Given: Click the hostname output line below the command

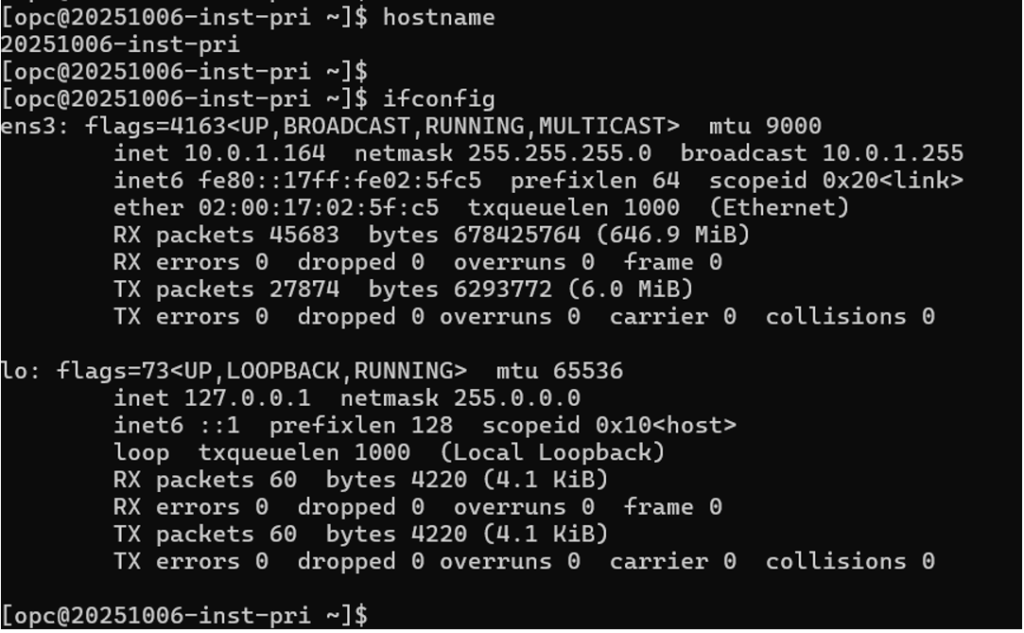Looking at the screenshot, I should (x=120, y=45).
